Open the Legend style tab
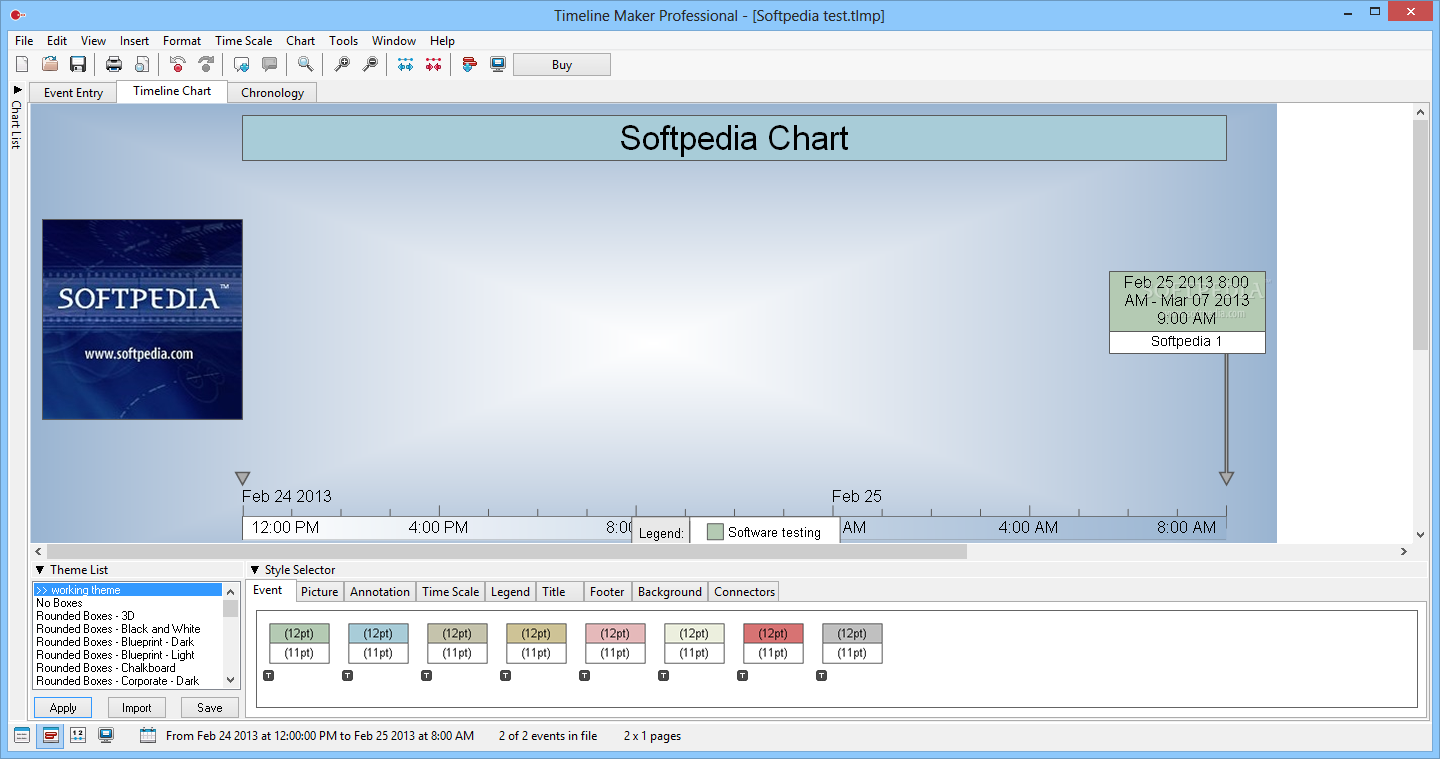This screenshot has width=1440, height=759. (x=510, y=592)
